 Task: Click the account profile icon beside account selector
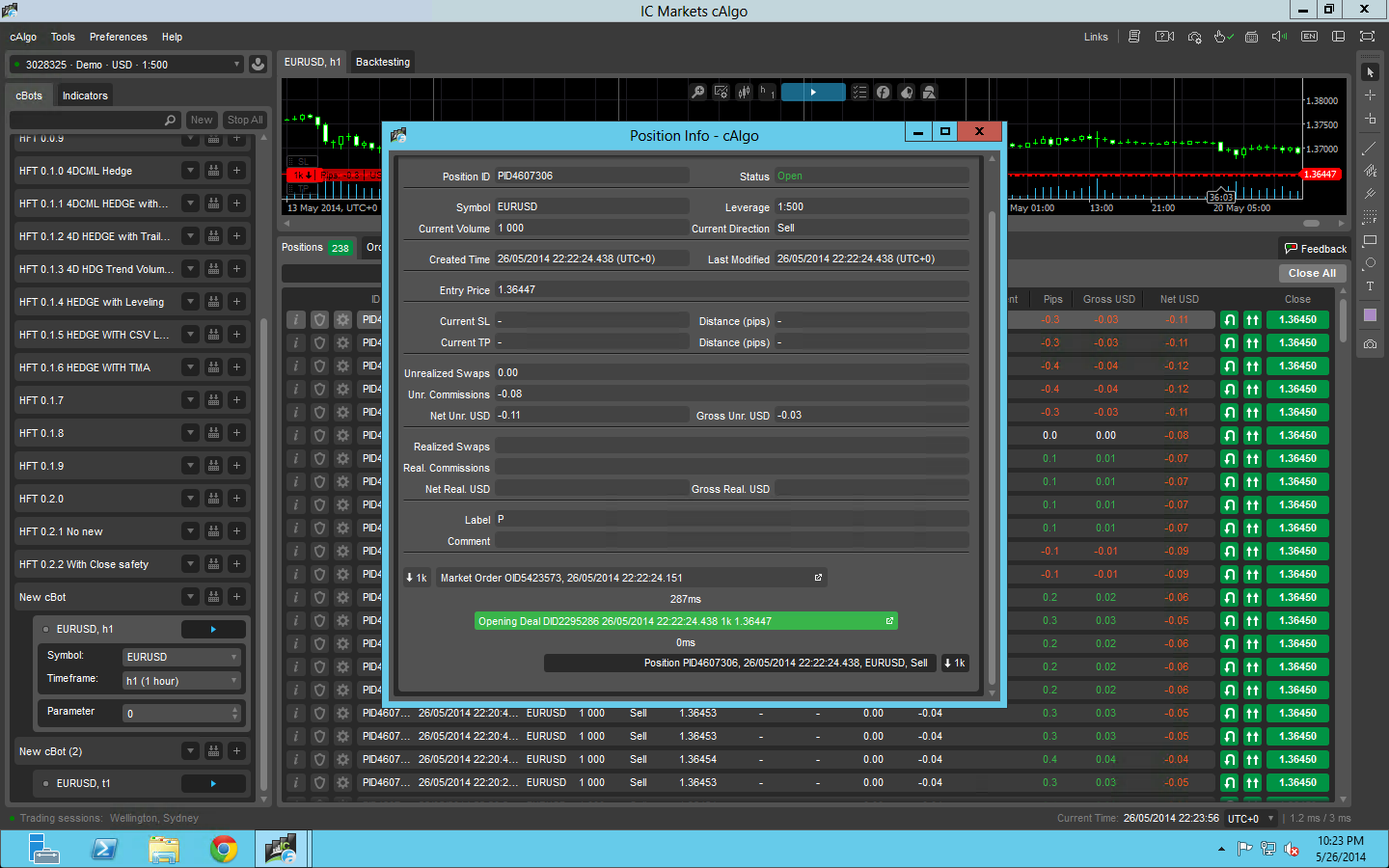[x=258, y=65]
